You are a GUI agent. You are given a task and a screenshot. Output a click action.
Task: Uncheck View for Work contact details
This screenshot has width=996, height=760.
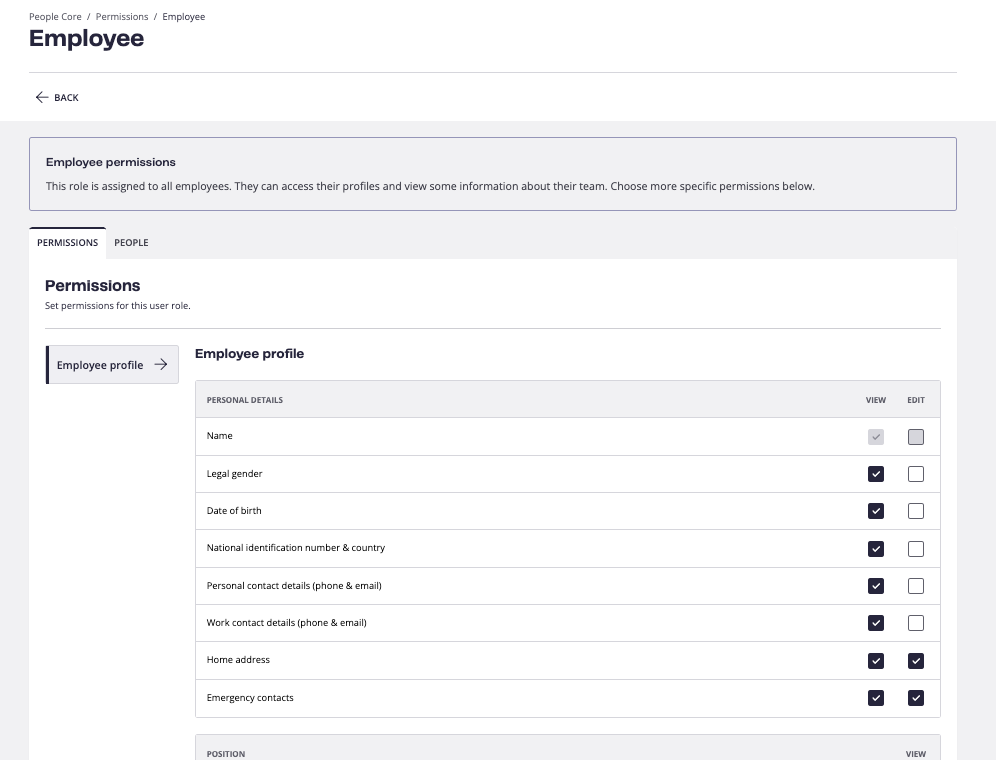click(x=876, y=623)
